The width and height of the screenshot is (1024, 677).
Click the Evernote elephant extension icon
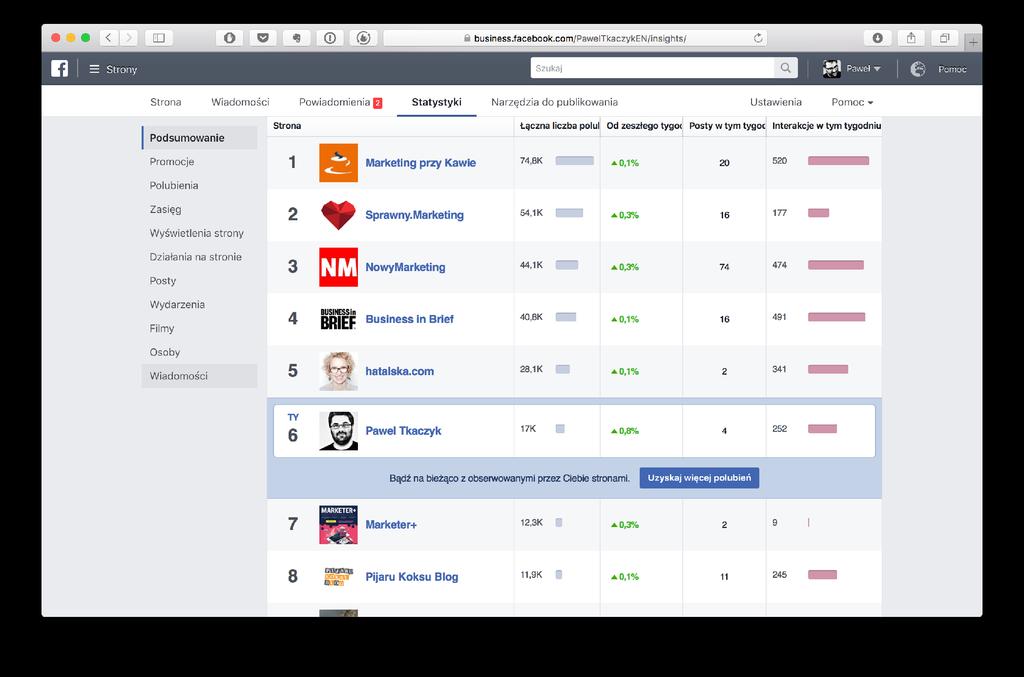(x=296, y=38)
